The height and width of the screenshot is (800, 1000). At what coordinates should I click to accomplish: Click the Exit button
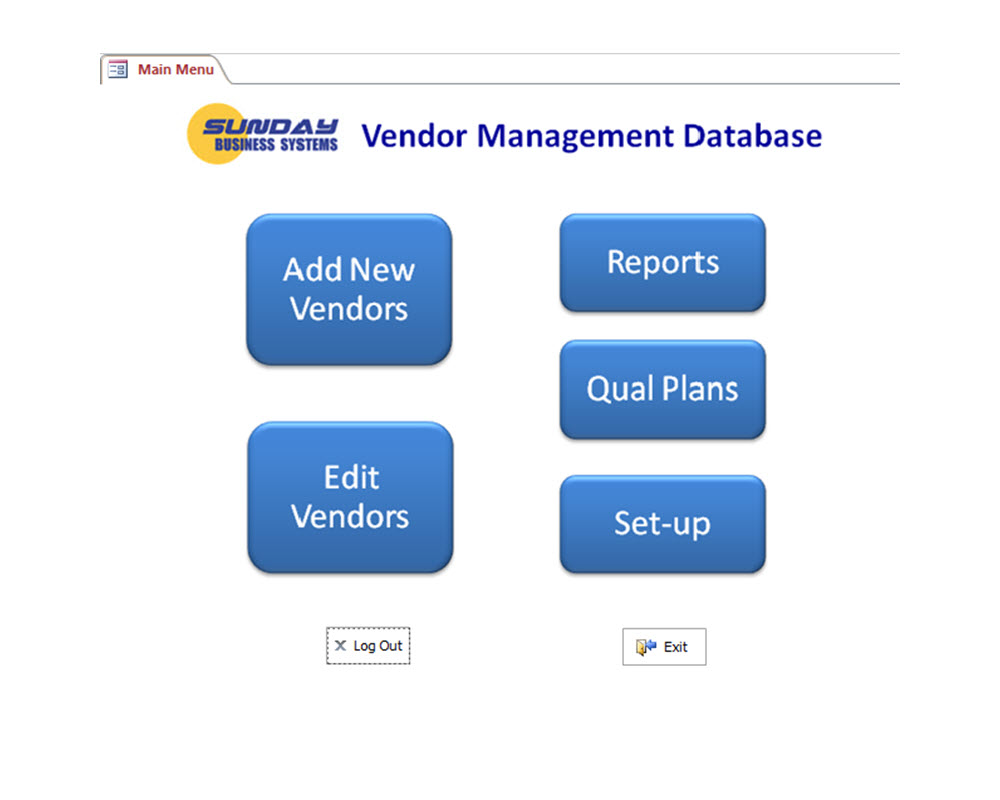pyautogui.click(x=664, y=646)
